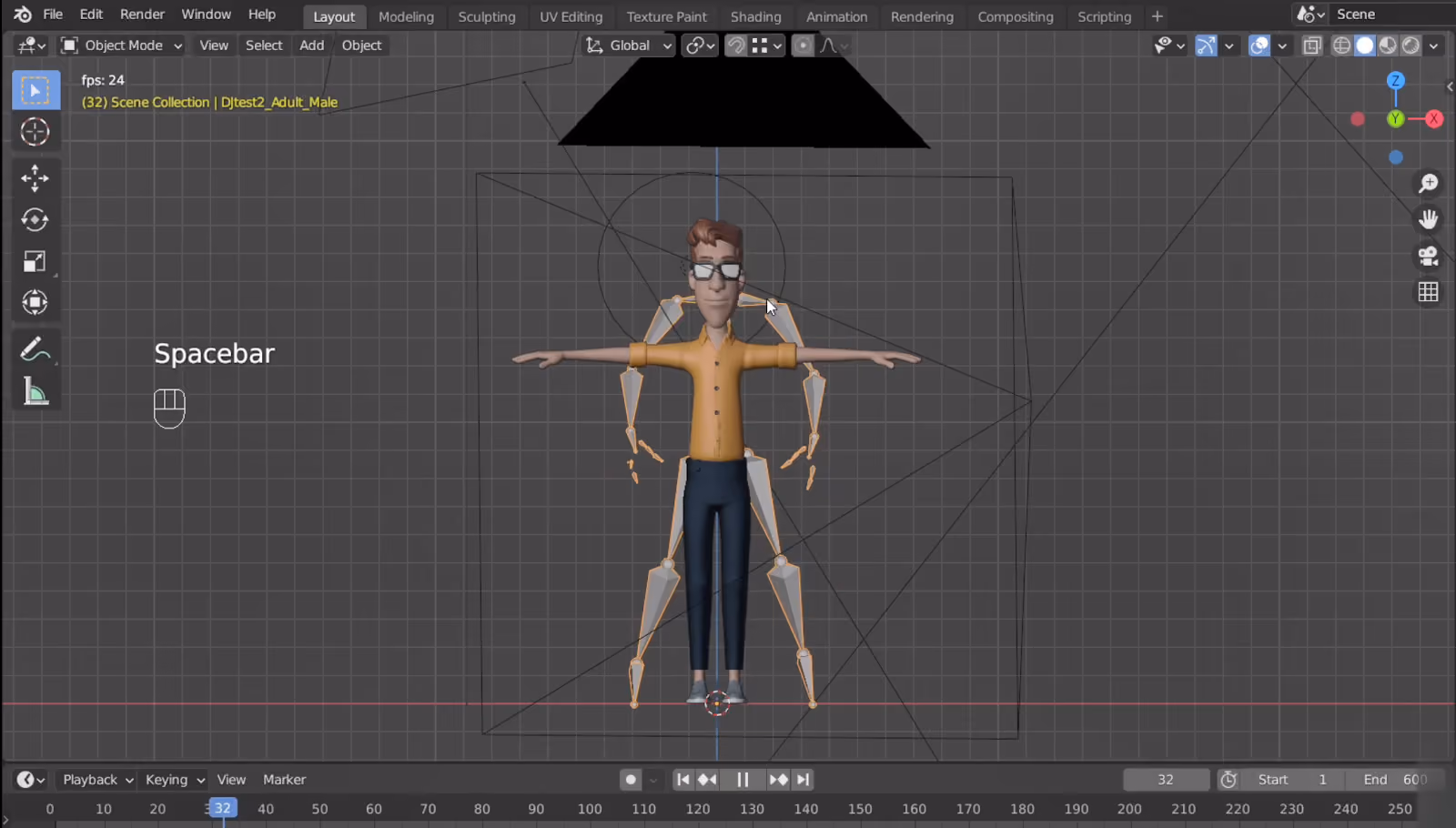
Task: Click the Pan view hand icon
Action: click(x=1429, y=220)
